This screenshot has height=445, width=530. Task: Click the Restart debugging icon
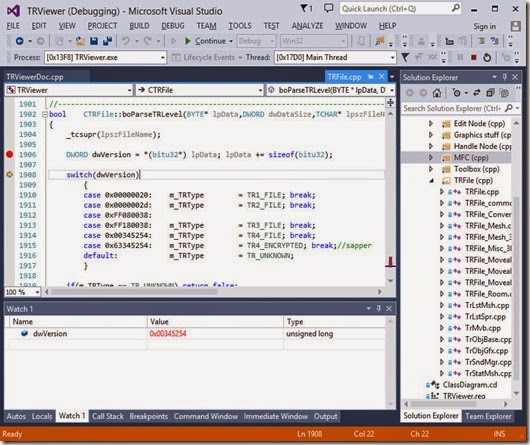[x=487, y=57]
